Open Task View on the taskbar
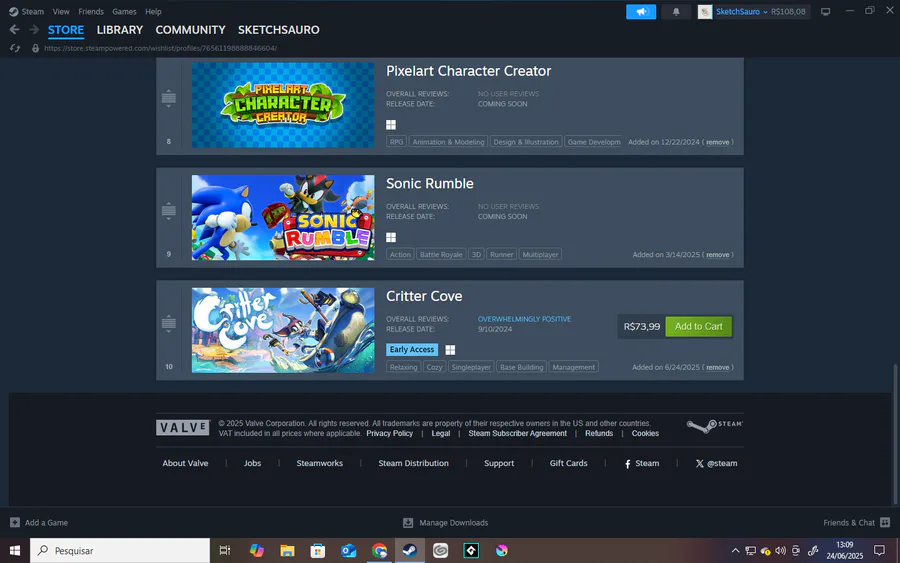The width and height of the screenshot is (900, 563). tap(224, 550)
